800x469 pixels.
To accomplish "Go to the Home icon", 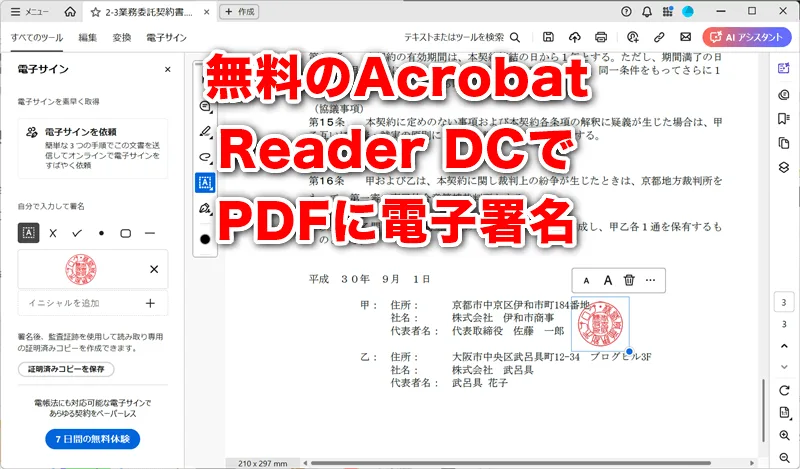I will point(70,12).
